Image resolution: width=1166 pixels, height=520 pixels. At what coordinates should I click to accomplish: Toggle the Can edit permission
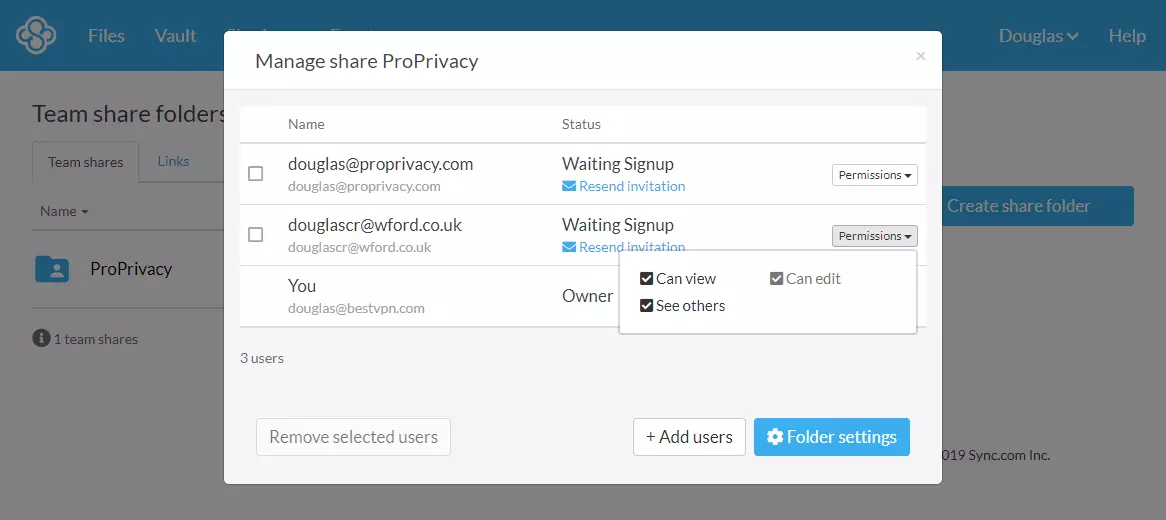pos(777,279)
